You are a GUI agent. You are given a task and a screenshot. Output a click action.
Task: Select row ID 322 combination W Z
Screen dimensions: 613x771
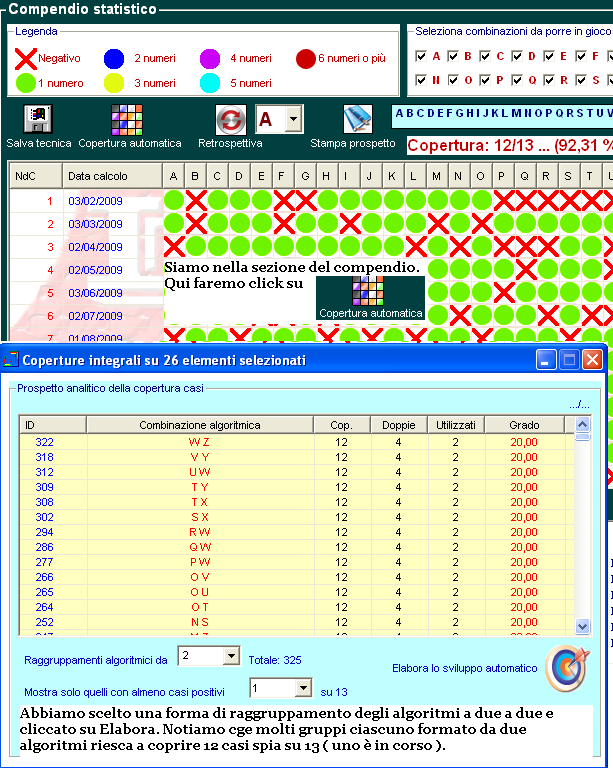(x=296, y=442)
